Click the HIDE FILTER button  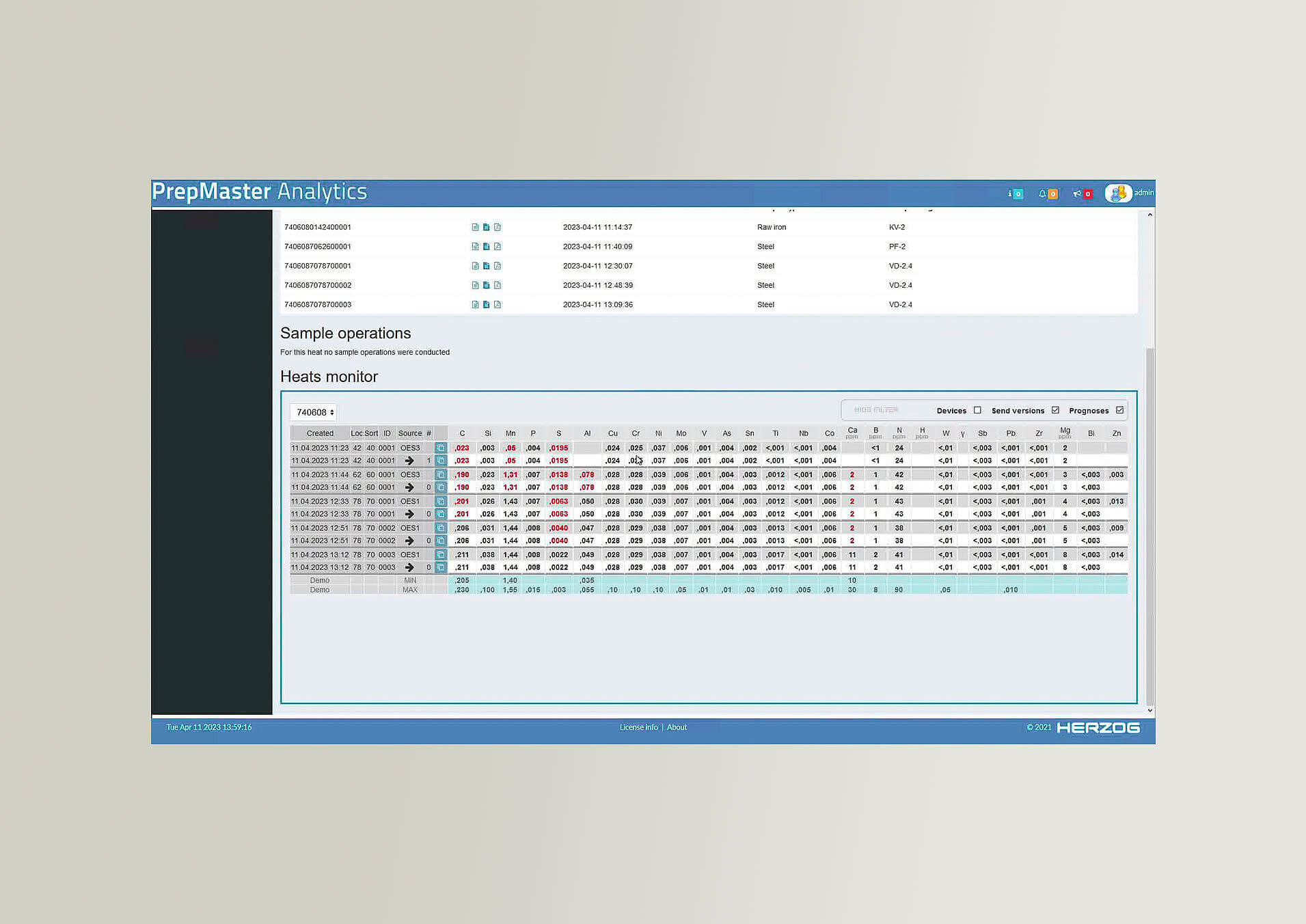point(876,410)
